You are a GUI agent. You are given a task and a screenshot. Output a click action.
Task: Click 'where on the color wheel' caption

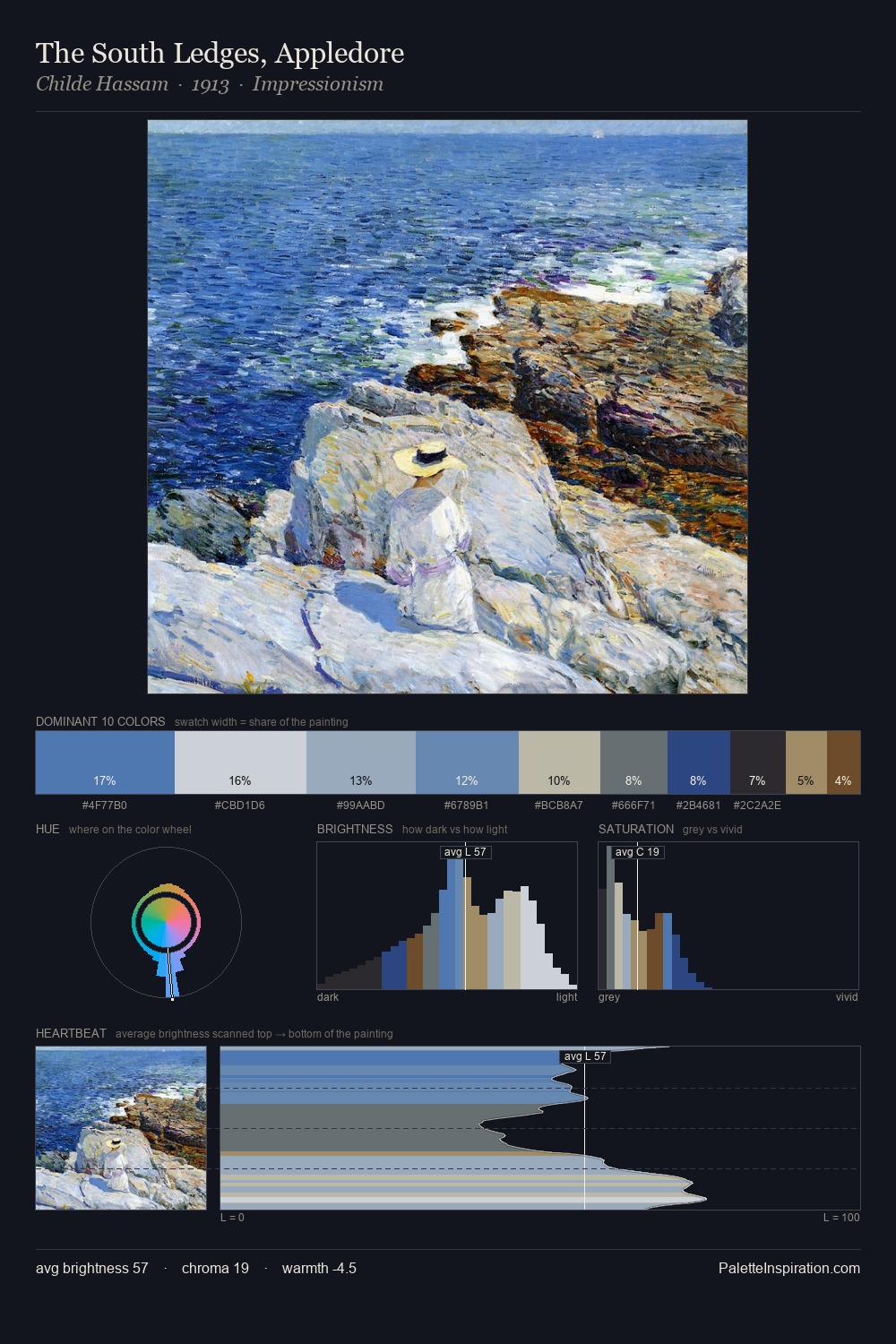(x=130, y=830)
